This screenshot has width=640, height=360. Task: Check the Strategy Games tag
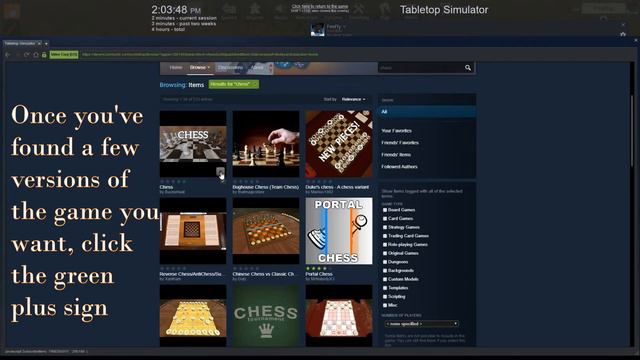pyautogui.click(x=385, y=227)
